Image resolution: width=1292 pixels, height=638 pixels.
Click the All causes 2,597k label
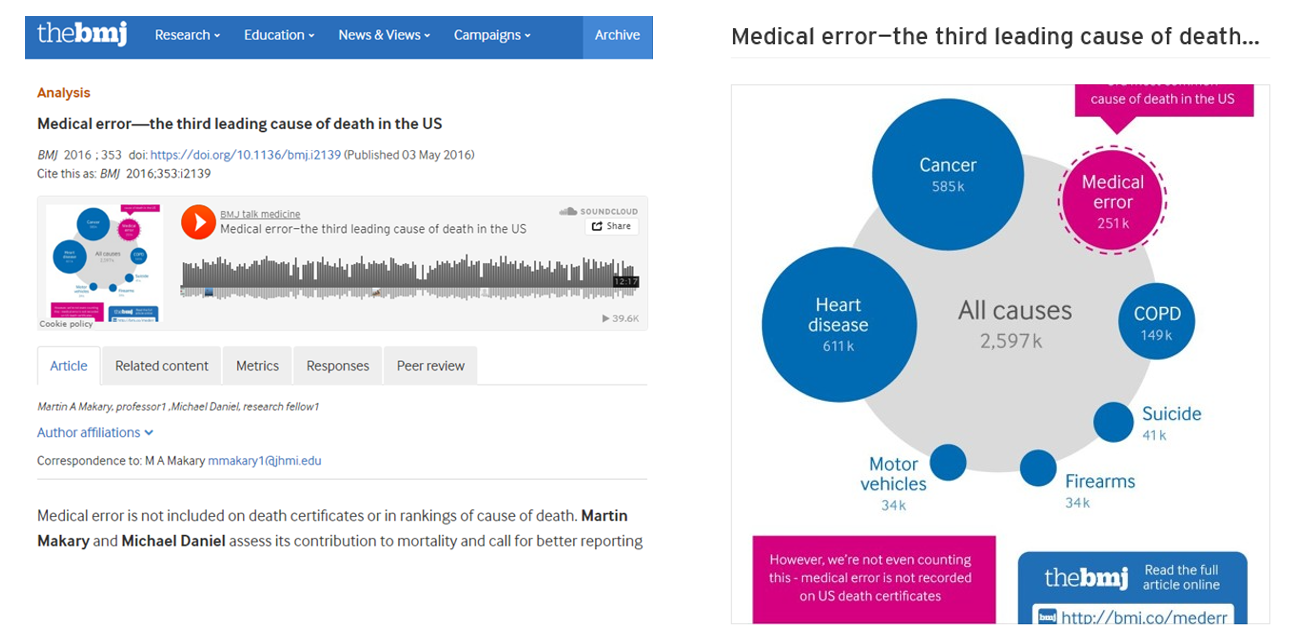point(1014,324)
